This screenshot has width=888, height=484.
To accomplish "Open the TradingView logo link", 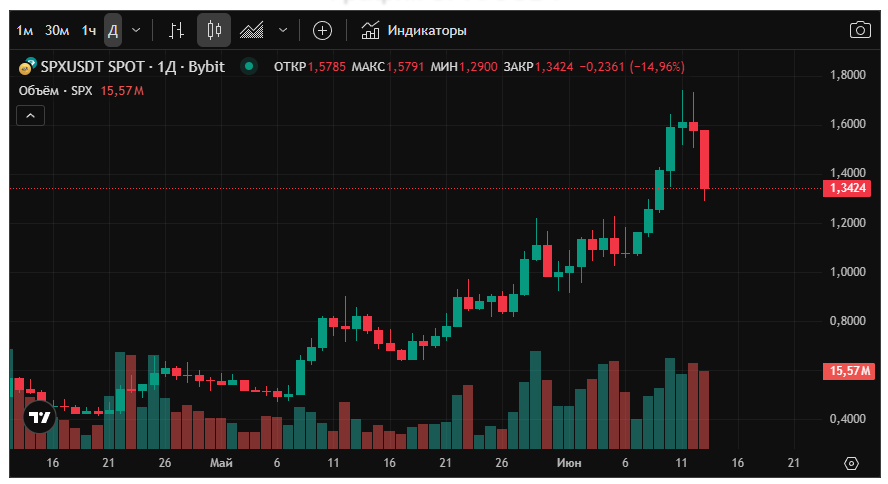I will click(40, 418).
